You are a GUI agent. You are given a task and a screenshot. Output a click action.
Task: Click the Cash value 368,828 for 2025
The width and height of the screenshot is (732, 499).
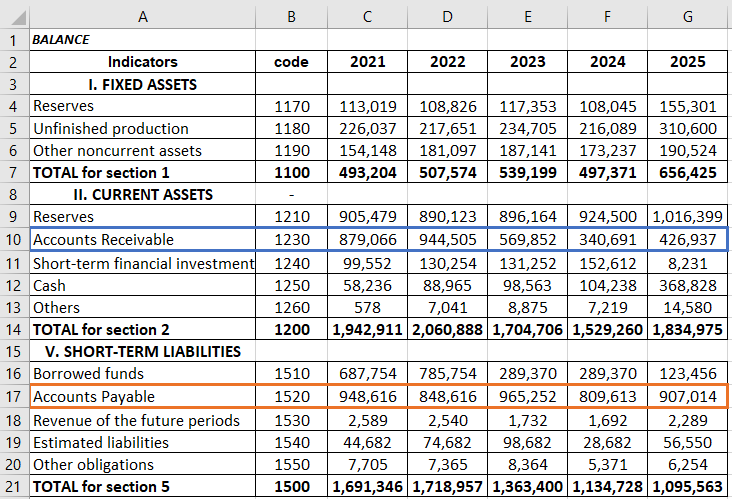pos(687,285)
